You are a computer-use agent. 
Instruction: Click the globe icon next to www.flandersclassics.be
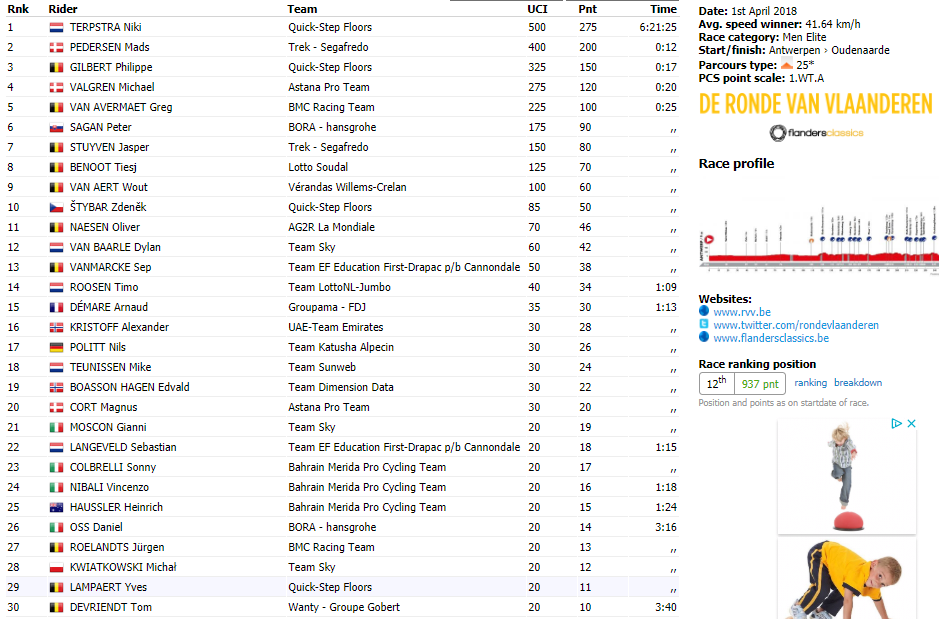tap(704, 337)
